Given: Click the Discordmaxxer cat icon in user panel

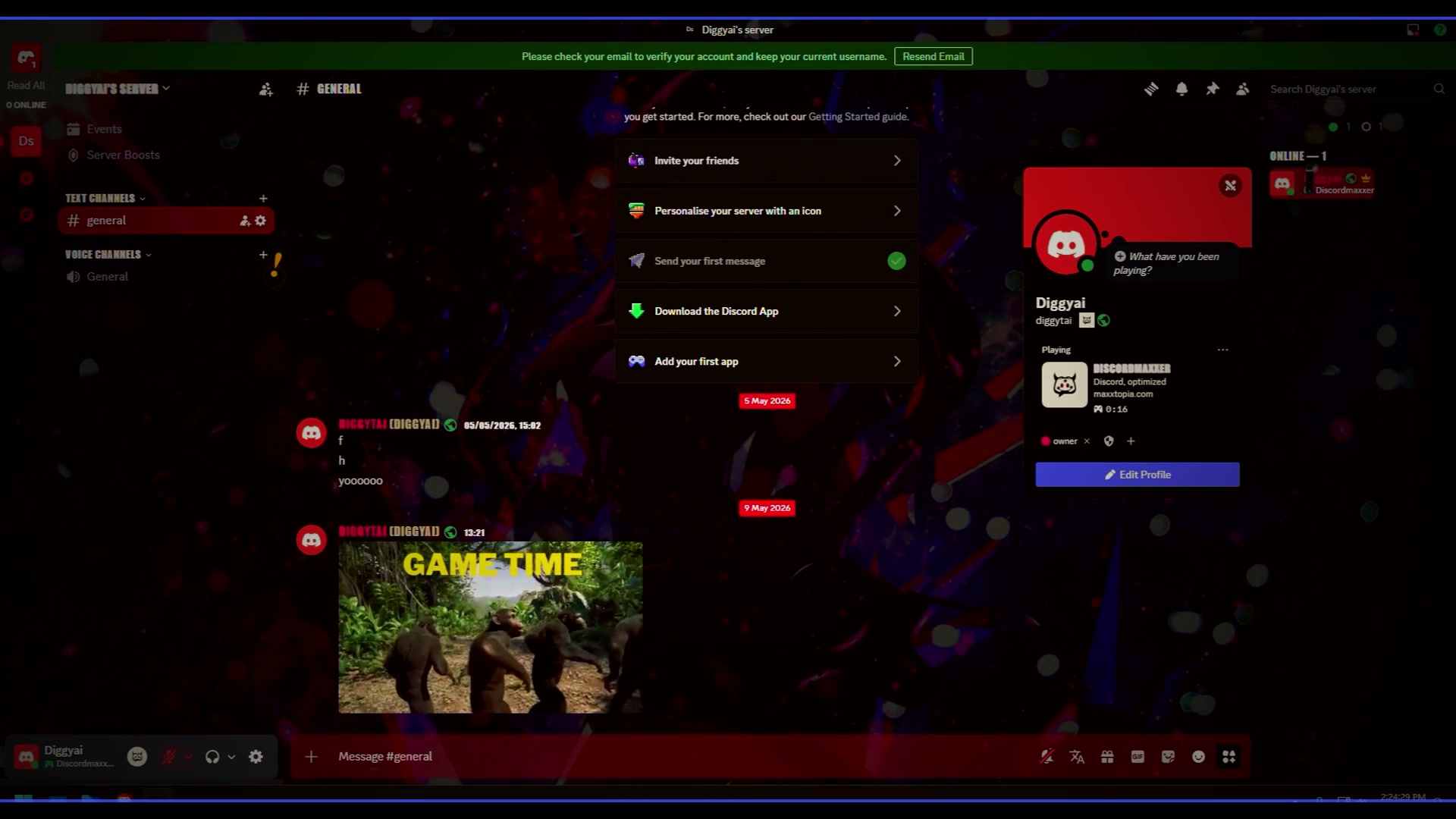Looking at the screenshot, I should tap(137, 757).
